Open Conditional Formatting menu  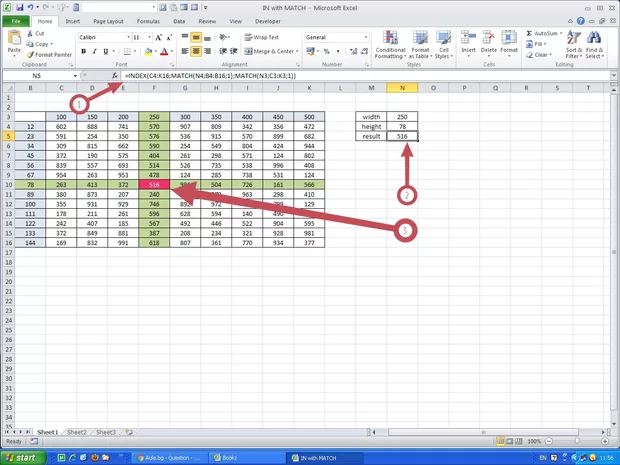pos(390,45)
